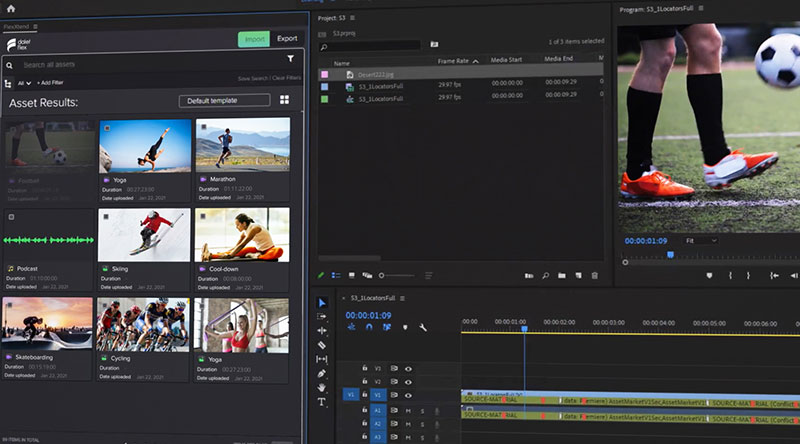Mute audio track A1

(408, 411)
